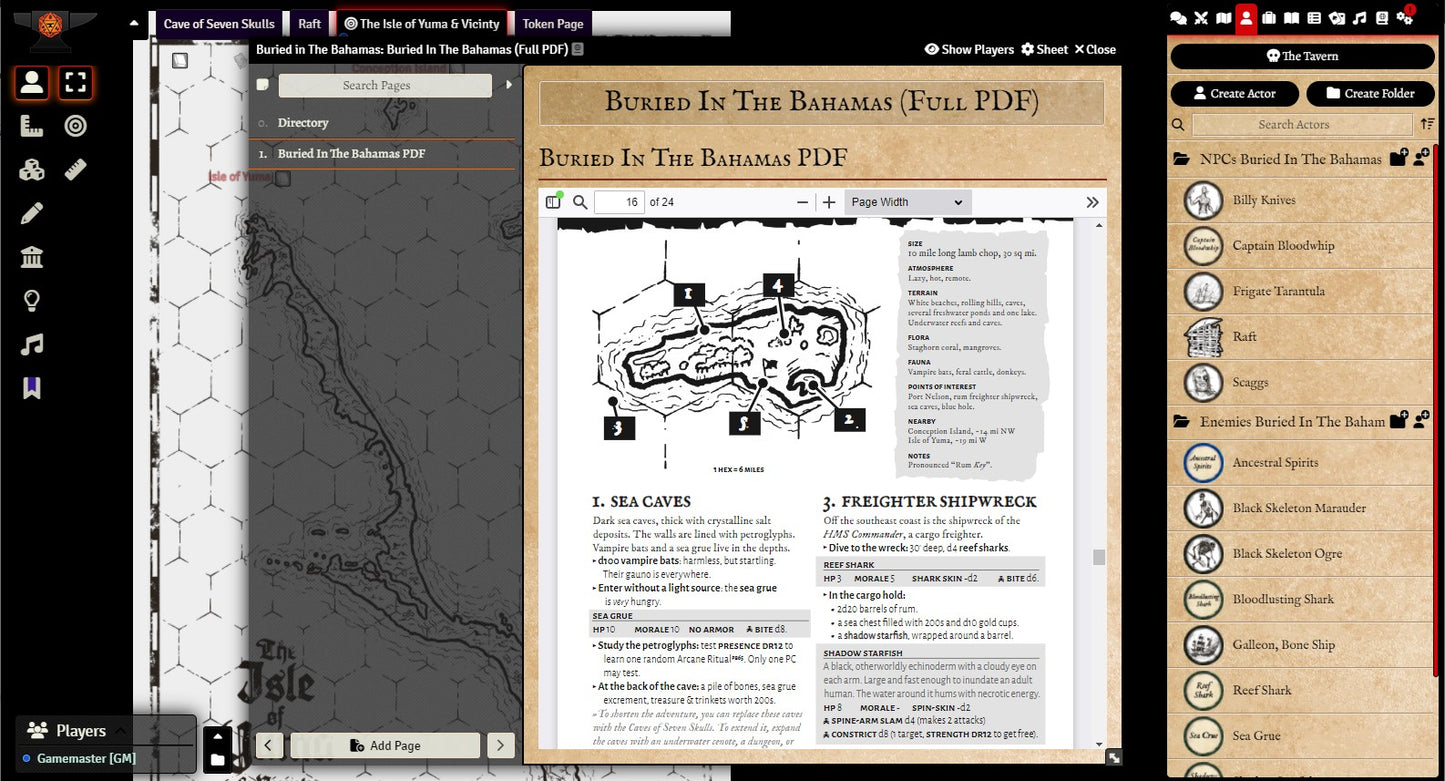Open the Combat Encounters crossed-swords tab

point(1201,18)
